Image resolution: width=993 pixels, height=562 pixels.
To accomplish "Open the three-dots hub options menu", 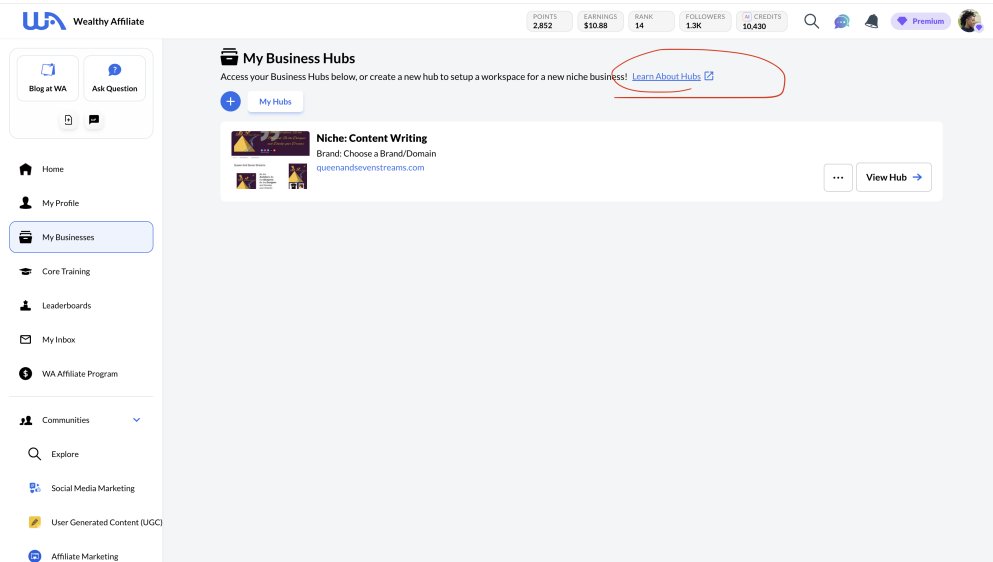I will (x=838, y=177).
